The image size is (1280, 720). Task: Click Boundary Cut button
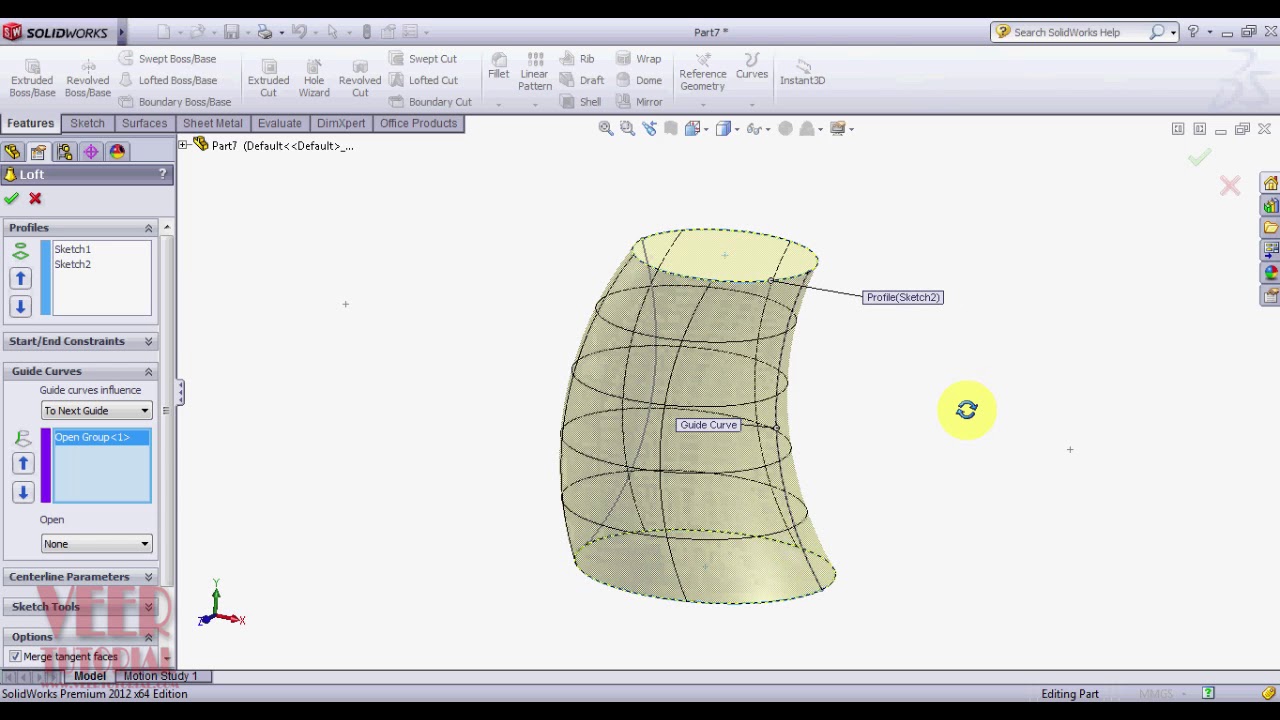tap(430, 102)
